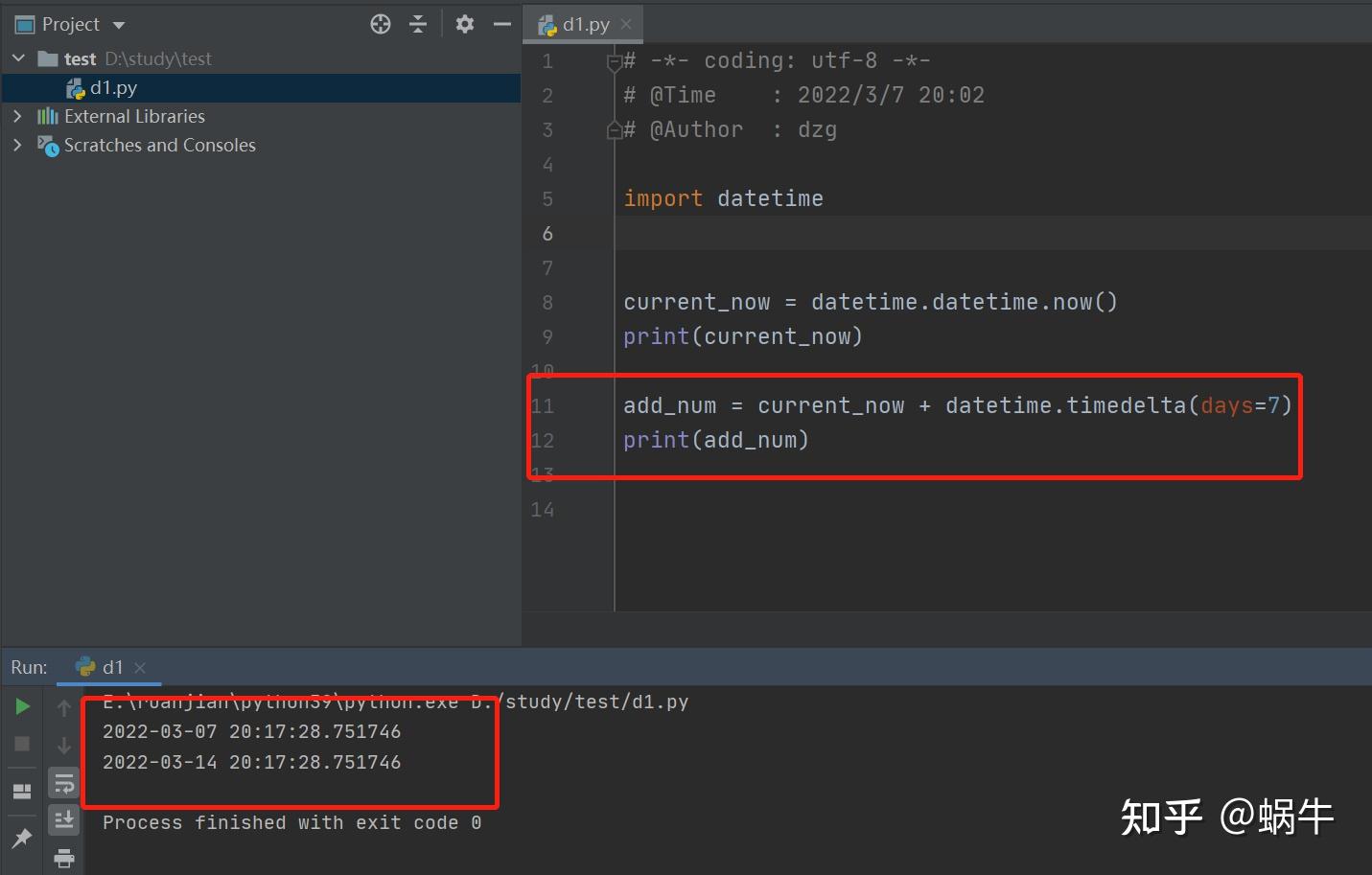Hide the Project panel minus icon
The width and height of the screenshot is (1372, 875).
click(x=501, y=24)
